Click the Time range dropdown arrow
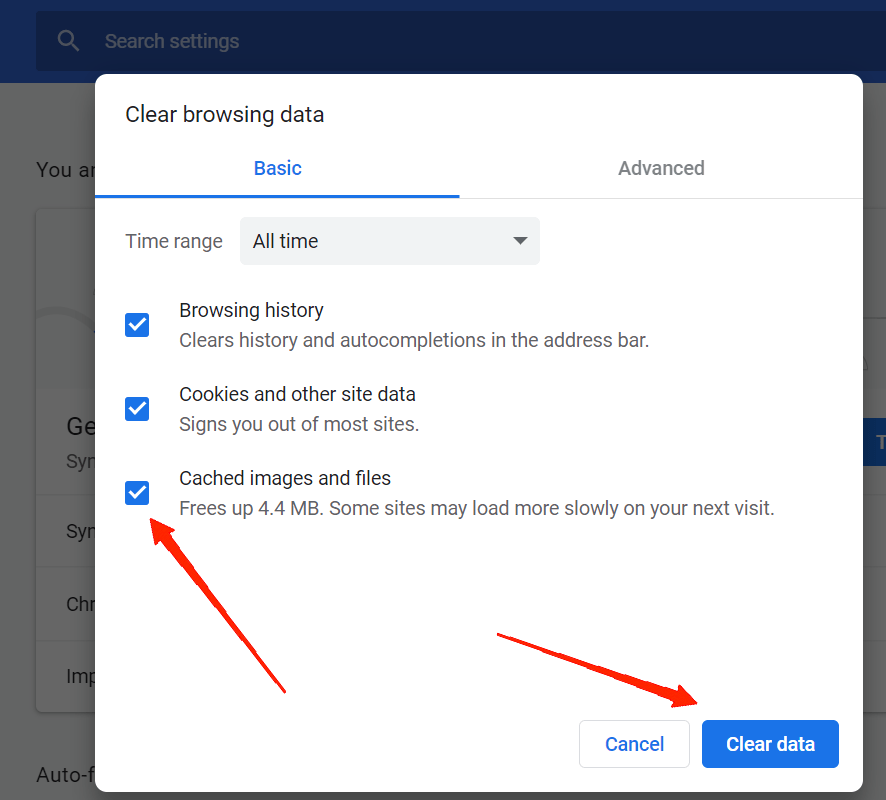Screen dimensions: 886x800 click(x=519, y=241)
